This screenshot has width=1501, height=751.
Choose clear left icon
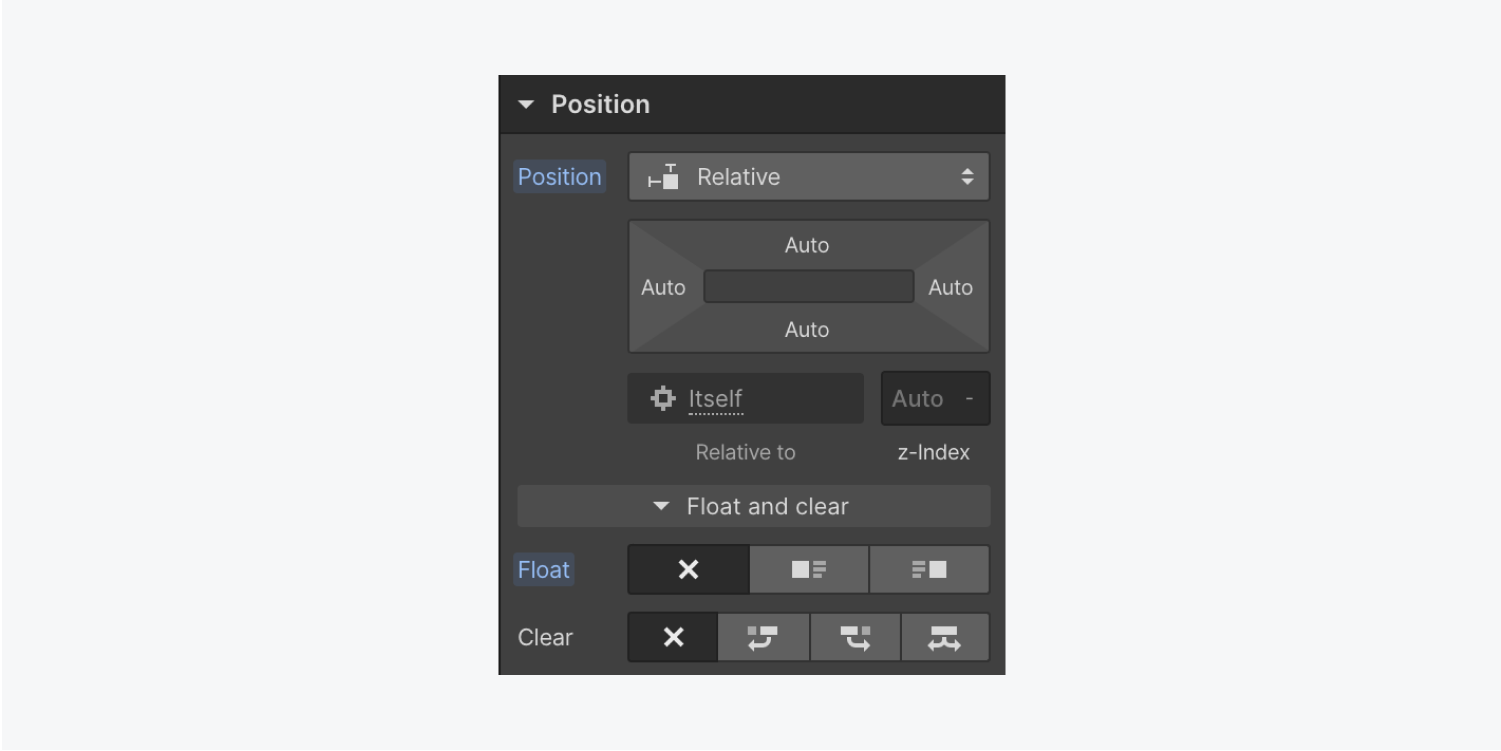(x=763, y=638)
